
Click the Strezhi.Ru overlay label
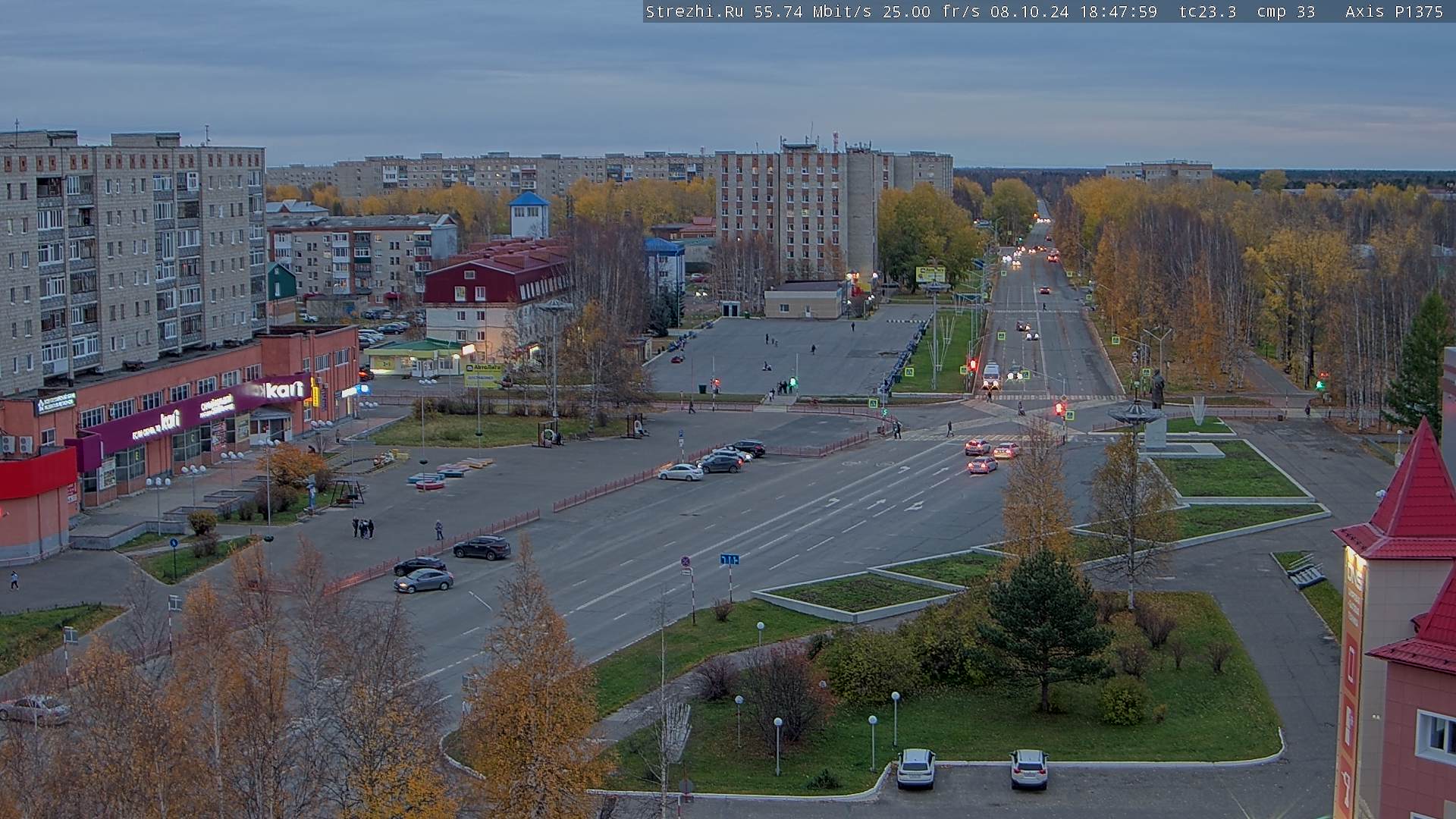694,12
